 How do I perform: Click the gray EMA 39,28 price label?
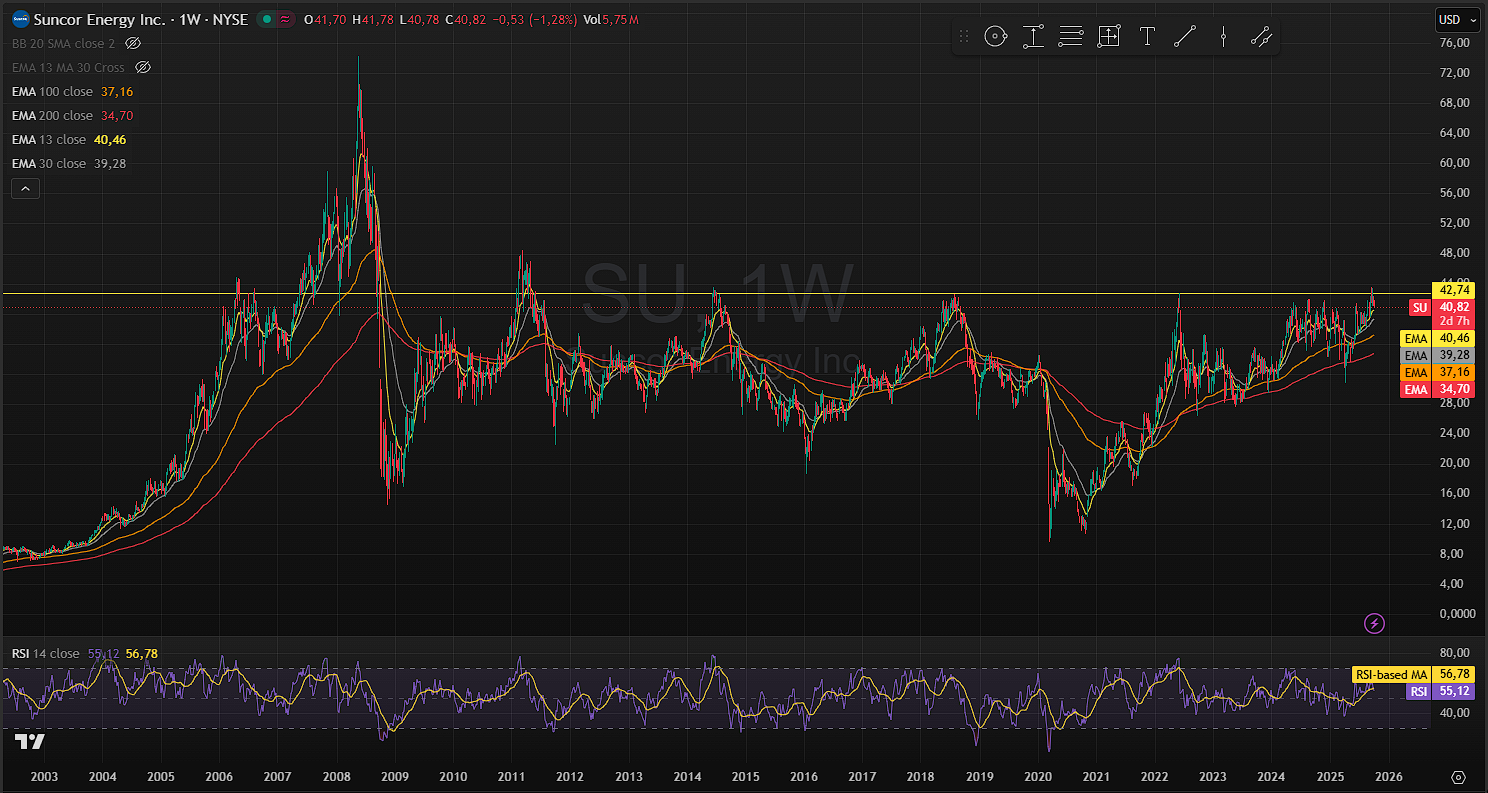pyautogui.click(x=1436, y=356)
